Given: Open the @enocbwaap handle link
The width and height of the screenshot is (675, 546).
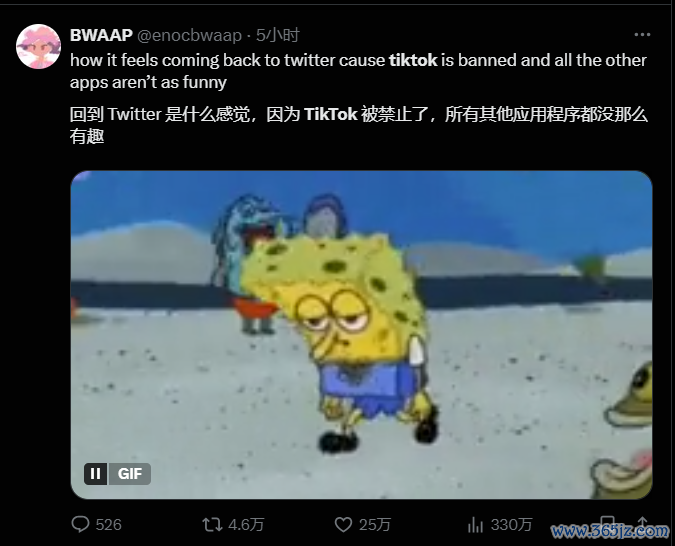Looking at the screenshot, I should point(189,35).
